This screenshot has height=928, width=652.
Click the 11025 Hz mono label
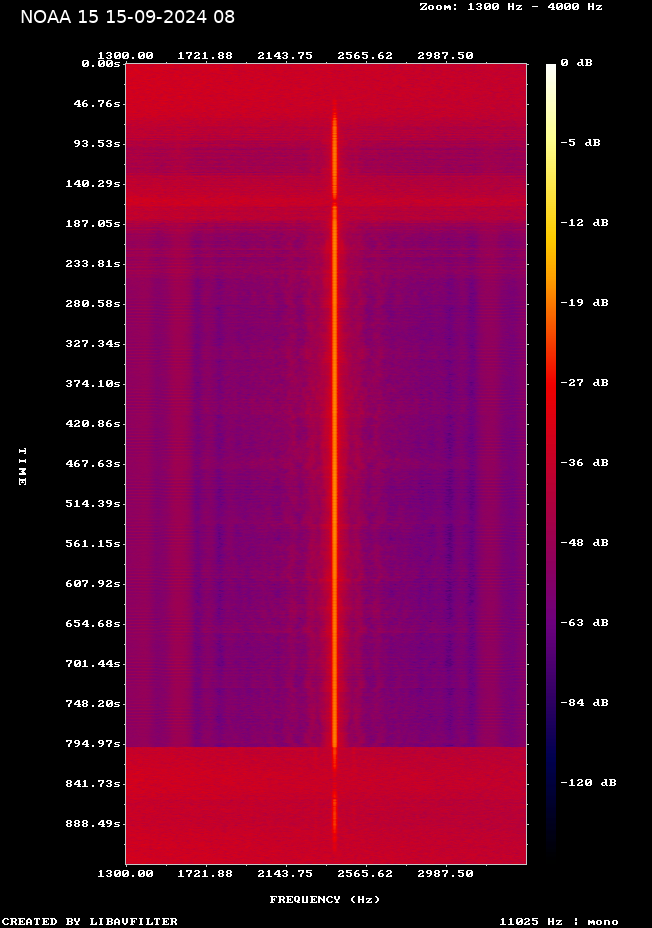click(559, 921)
